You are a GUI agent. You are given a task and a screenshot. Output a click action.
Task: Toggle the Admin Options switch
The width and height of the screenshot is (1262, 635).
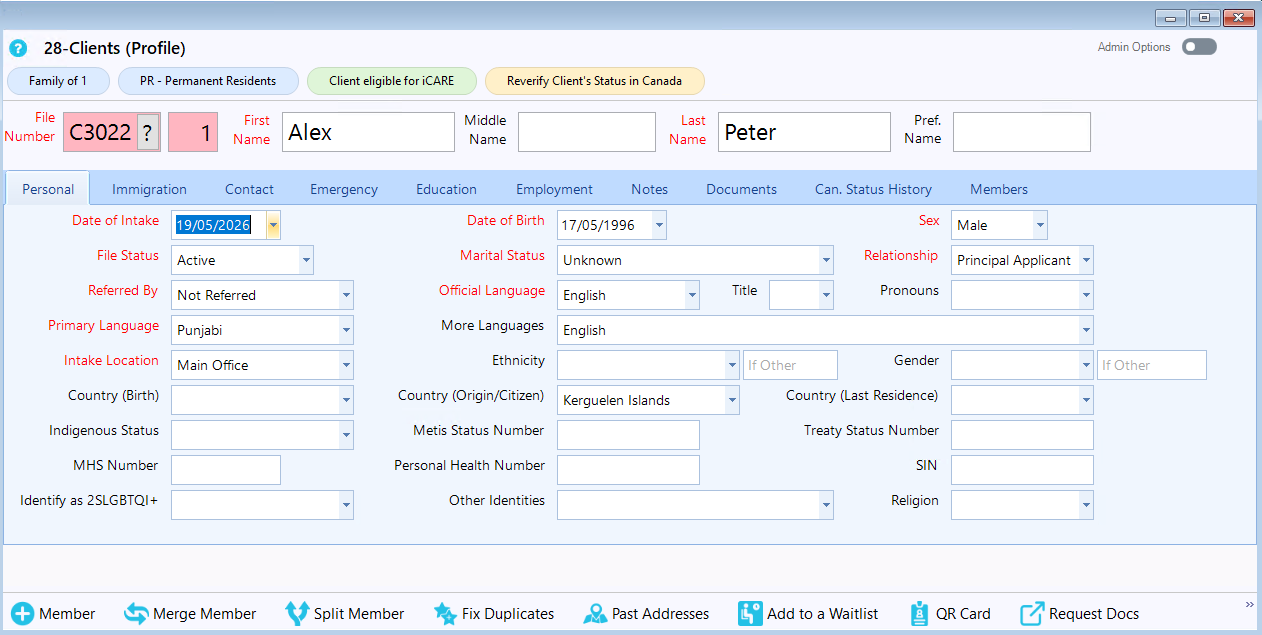click(1199, 47)
